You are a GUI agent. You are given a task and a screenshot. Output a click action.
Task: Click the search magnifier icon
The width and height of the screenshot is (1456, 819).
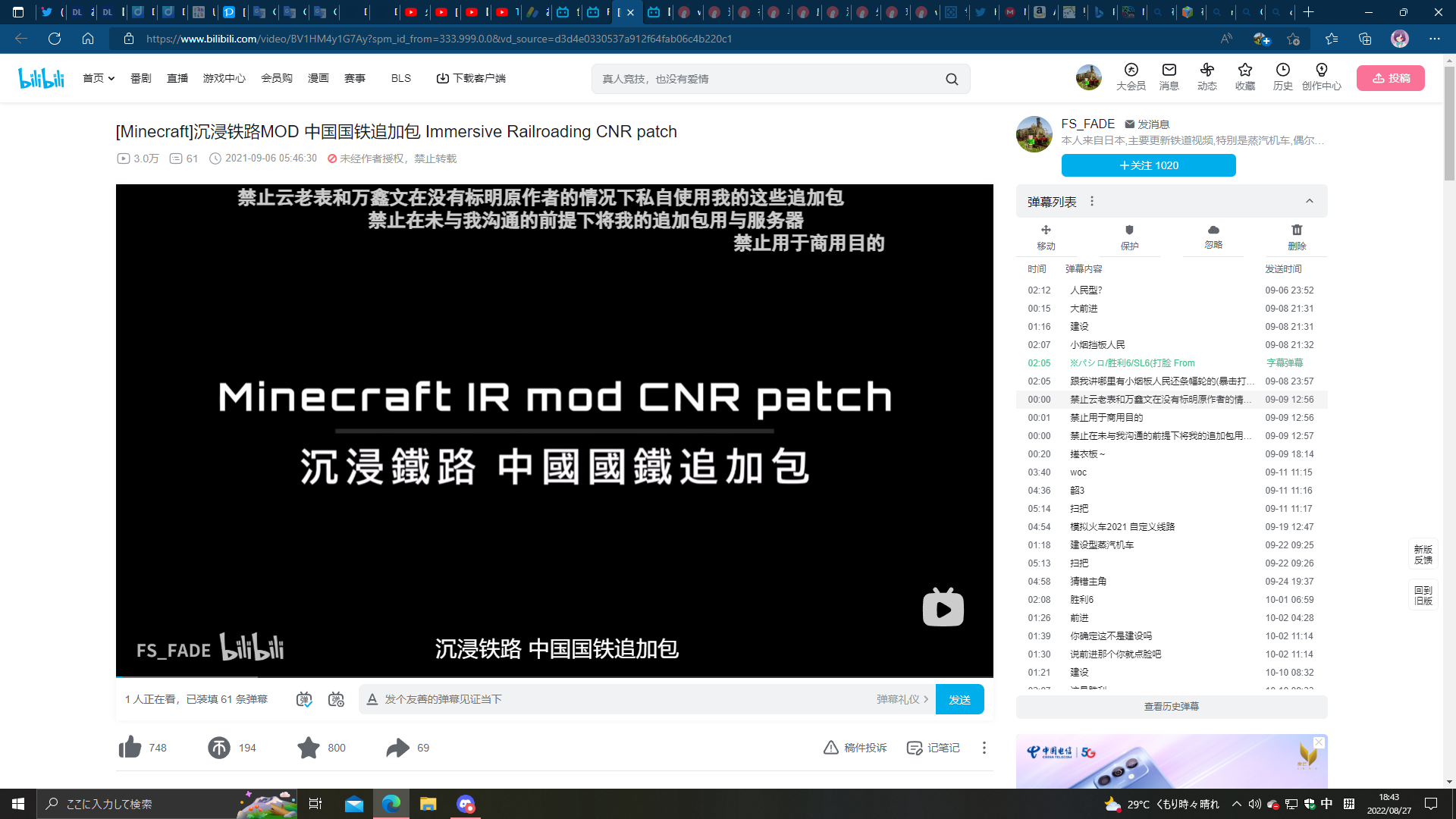tap(952, 79)
